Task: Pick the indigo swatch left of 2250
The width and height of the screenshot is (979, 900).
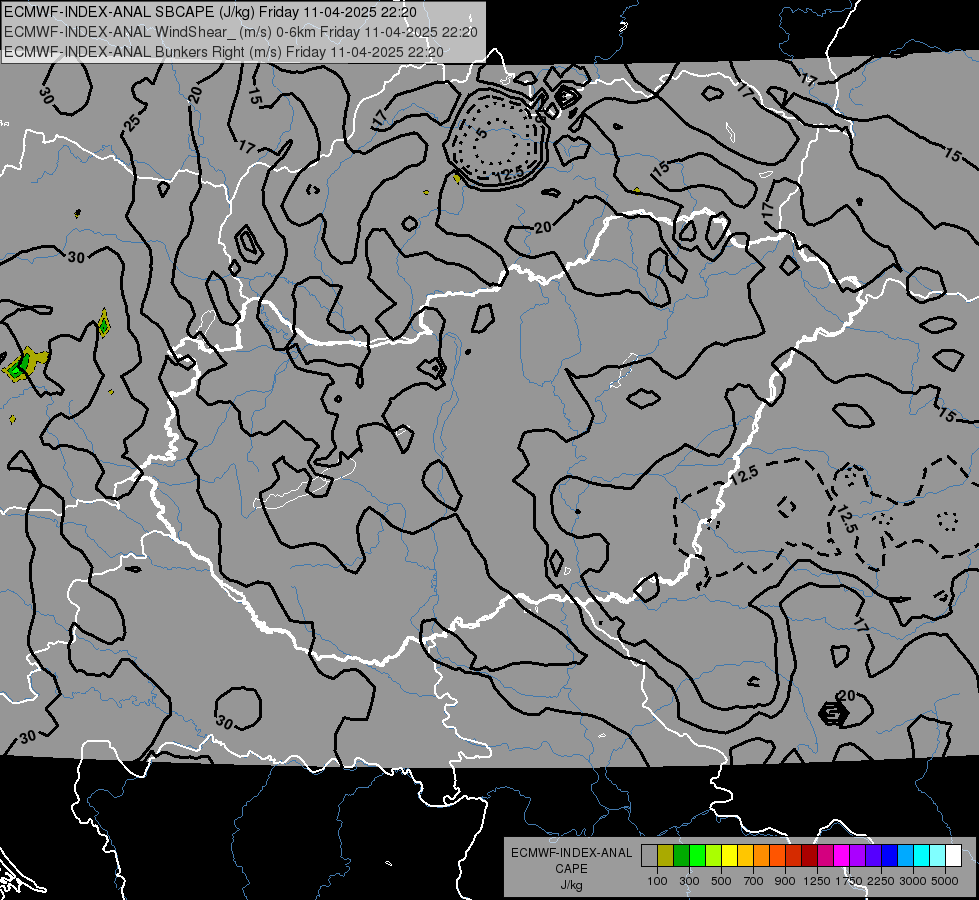Action: click(873, 856)
